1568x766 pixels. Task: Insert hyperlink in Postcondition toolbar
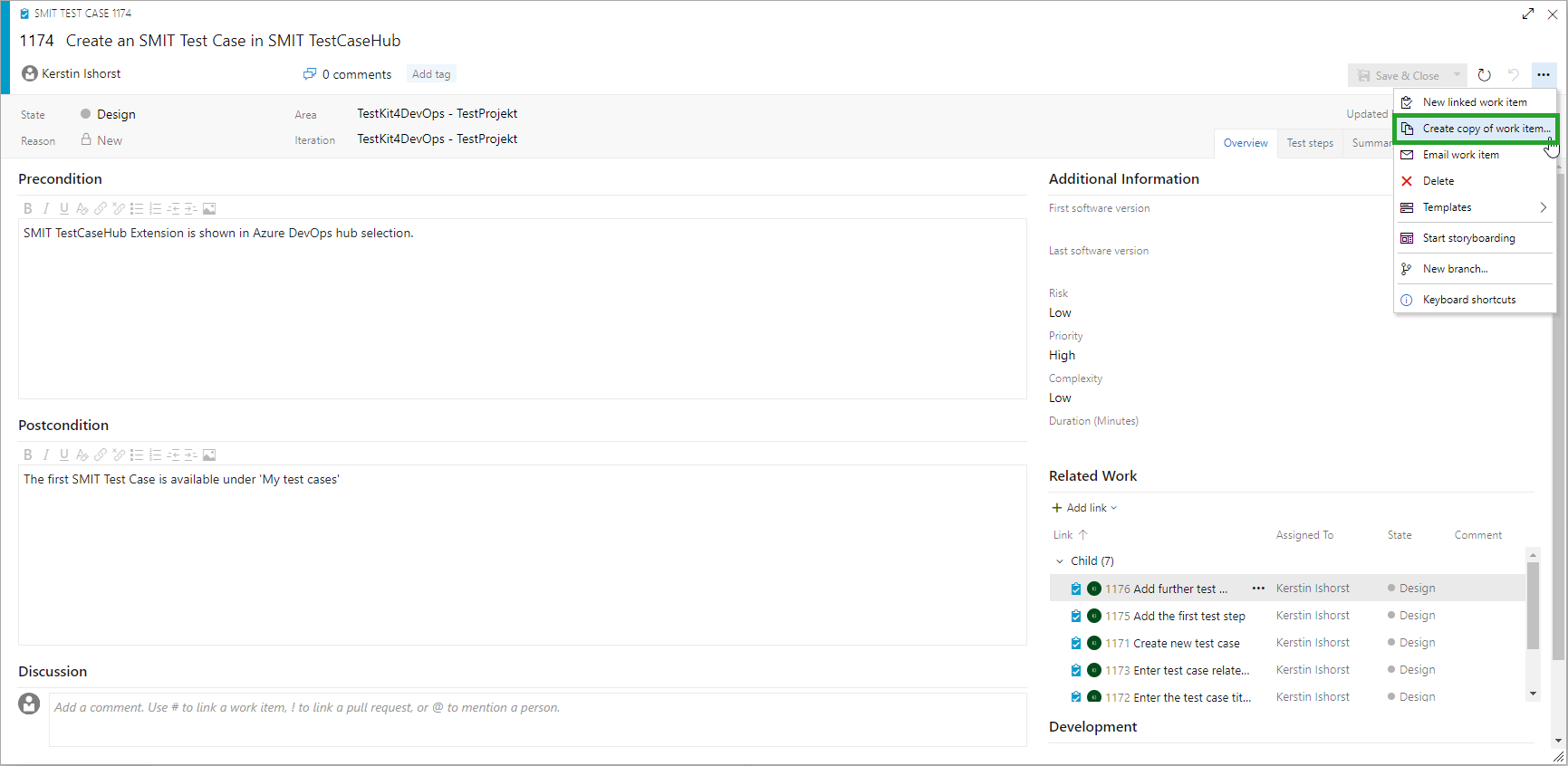(x=101, y=455)
